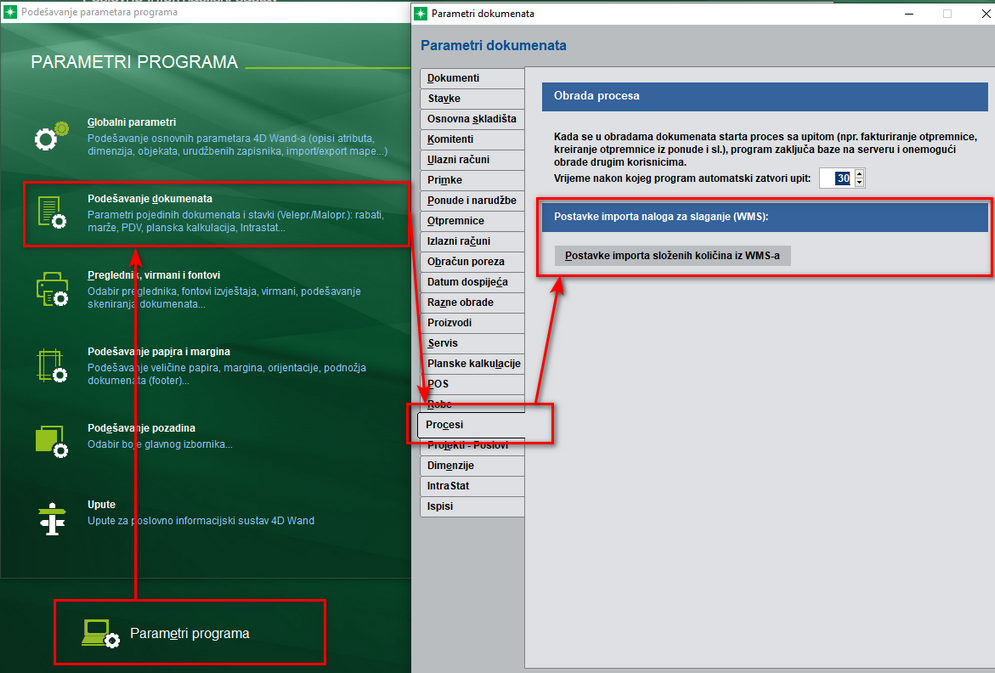The width and height of the screenshot is (995, 673).
Task: Open the Podešavanje pozadina color icon
Action: (x=51, y=441)
